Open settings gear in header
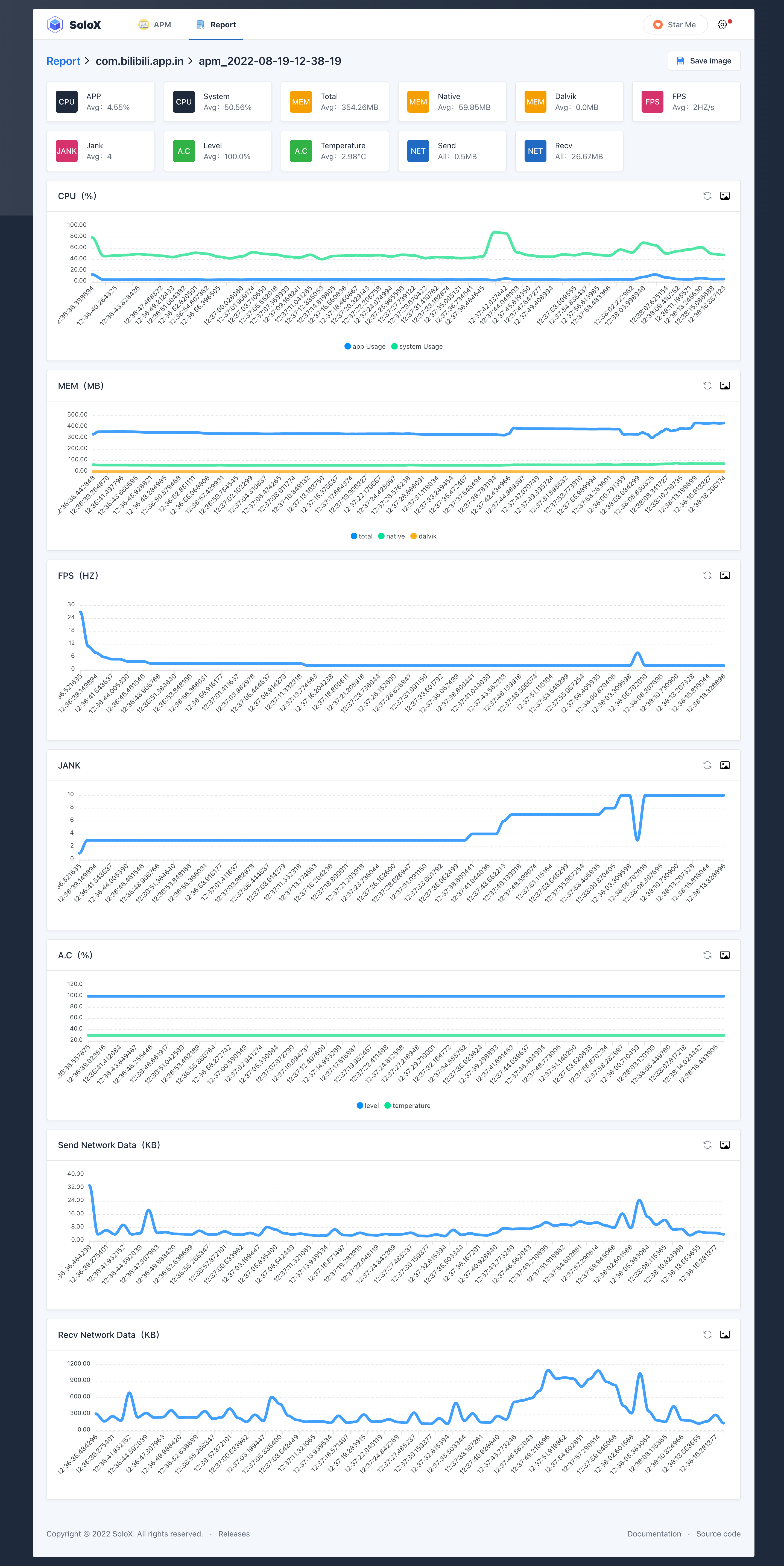784x1566 pixels. click(x=722, y=24)
